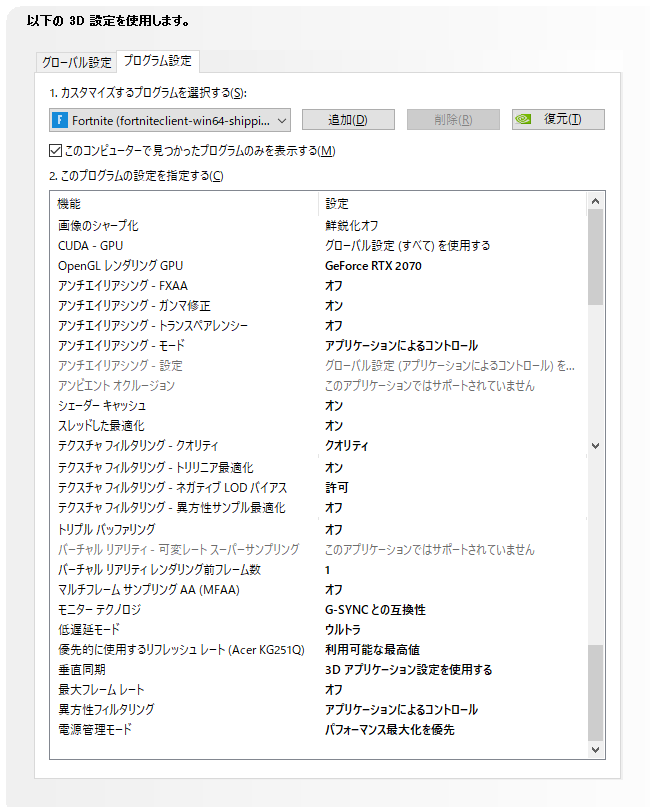The height and width of the screenshot is (807, 650).
Task: Toggle このコンピューターで見つかったプログラムのみを表示する checkbox
Action: click(55, 151)
